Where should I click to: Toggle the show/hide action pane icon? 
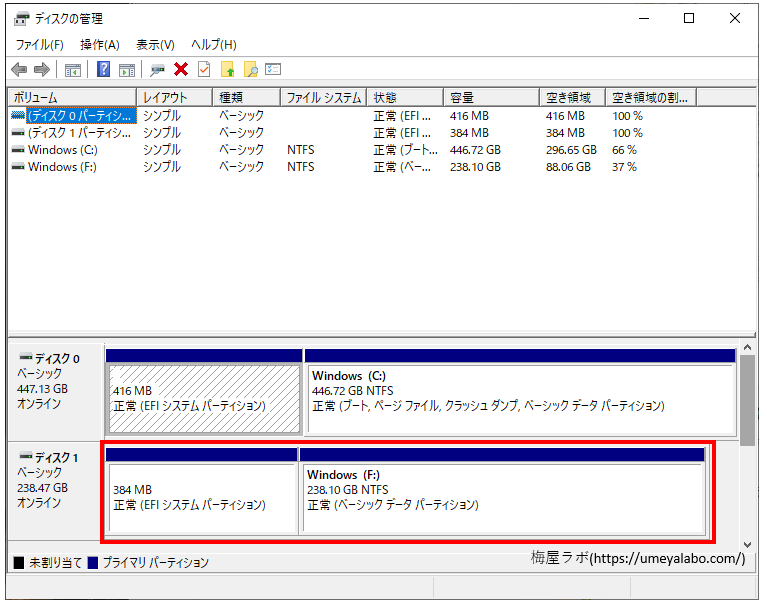click(127, 70)
